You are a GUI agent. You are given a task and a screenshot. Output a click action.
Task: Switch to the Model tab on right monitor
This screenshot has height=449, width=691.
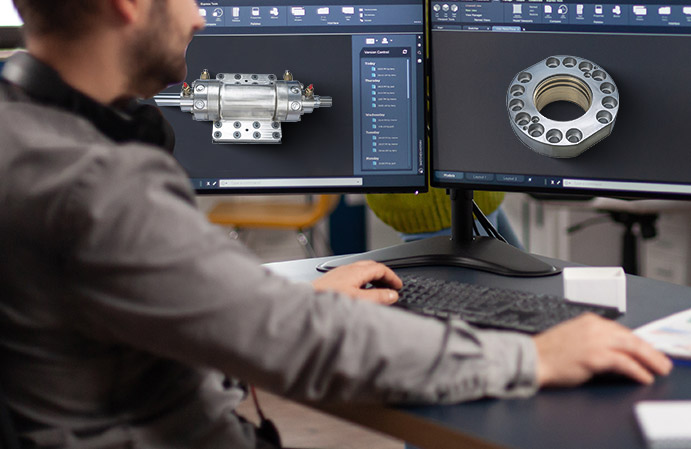[x=448, y=177]
